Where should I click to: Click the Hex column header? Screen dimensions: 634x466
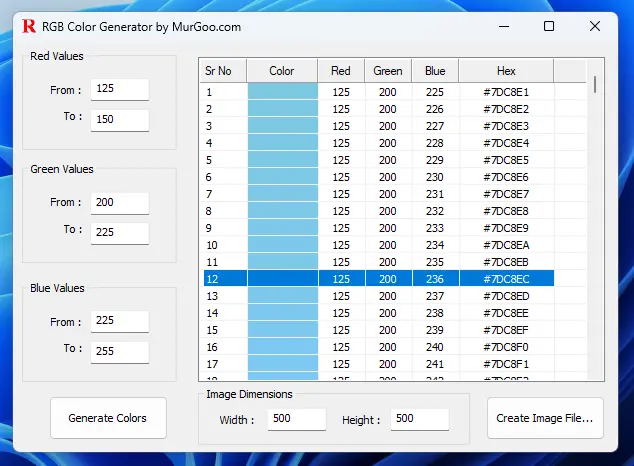506,71
